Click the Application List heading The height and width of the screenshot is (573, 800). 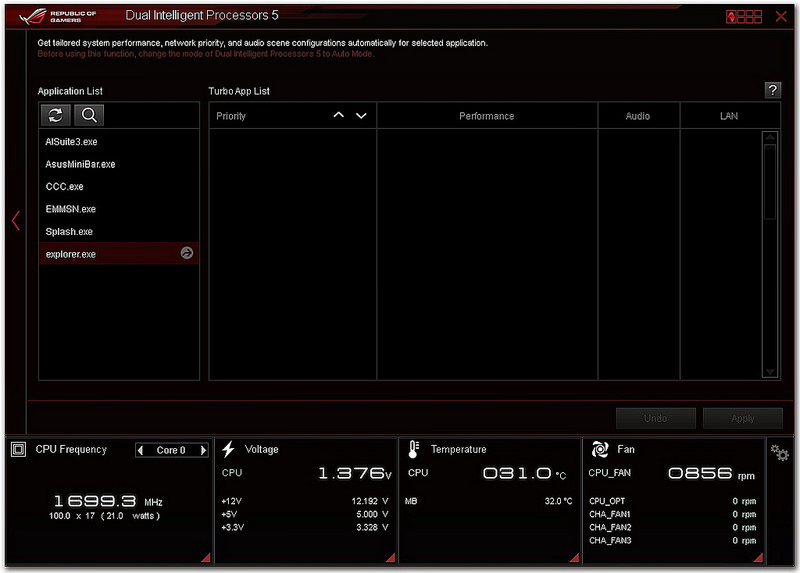coord(70,91)
